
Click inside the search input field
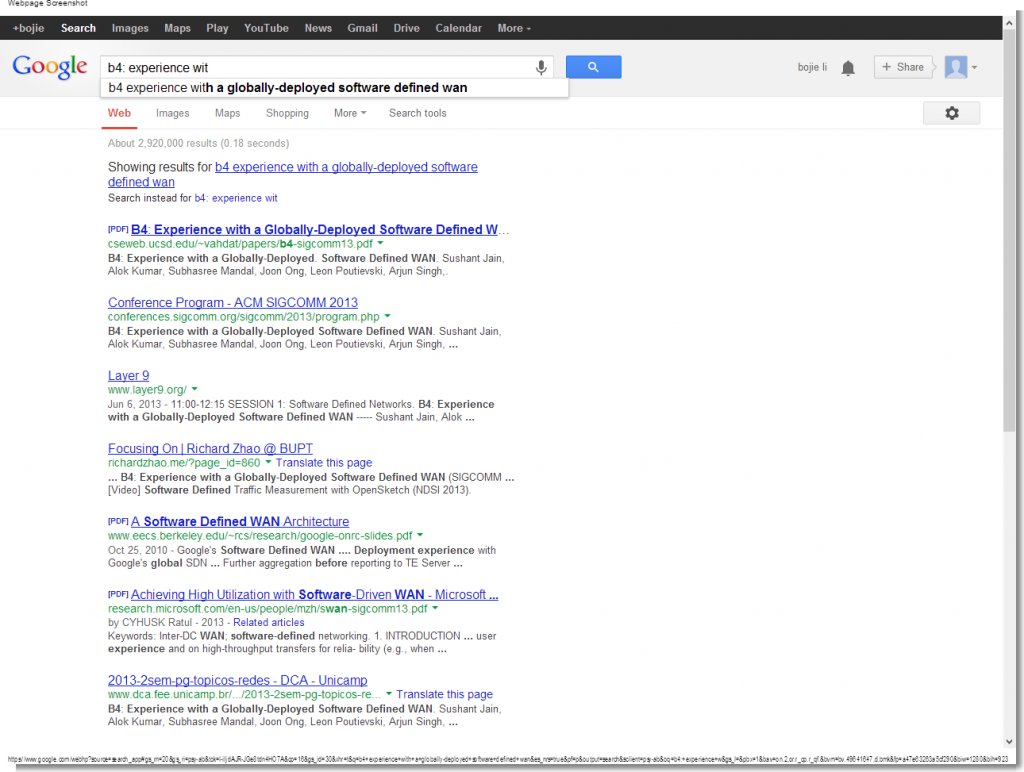(300, 66)
